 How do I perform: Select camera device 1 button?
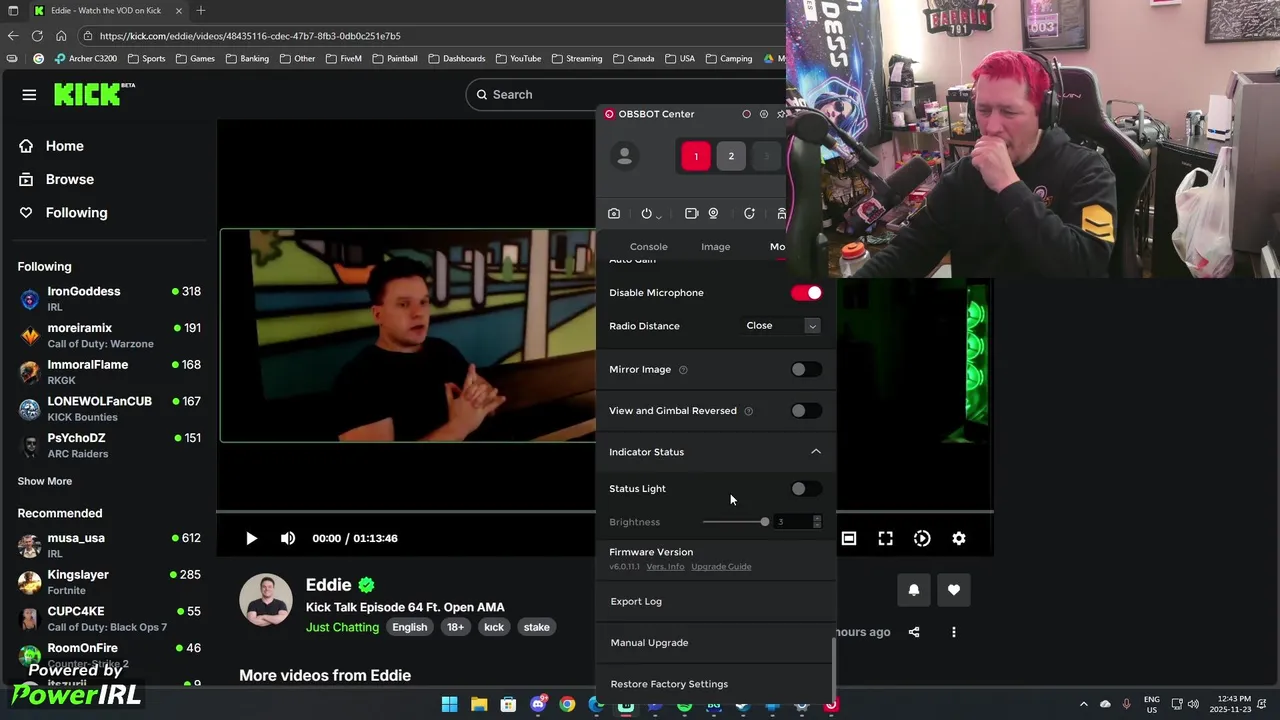[696, 156]
